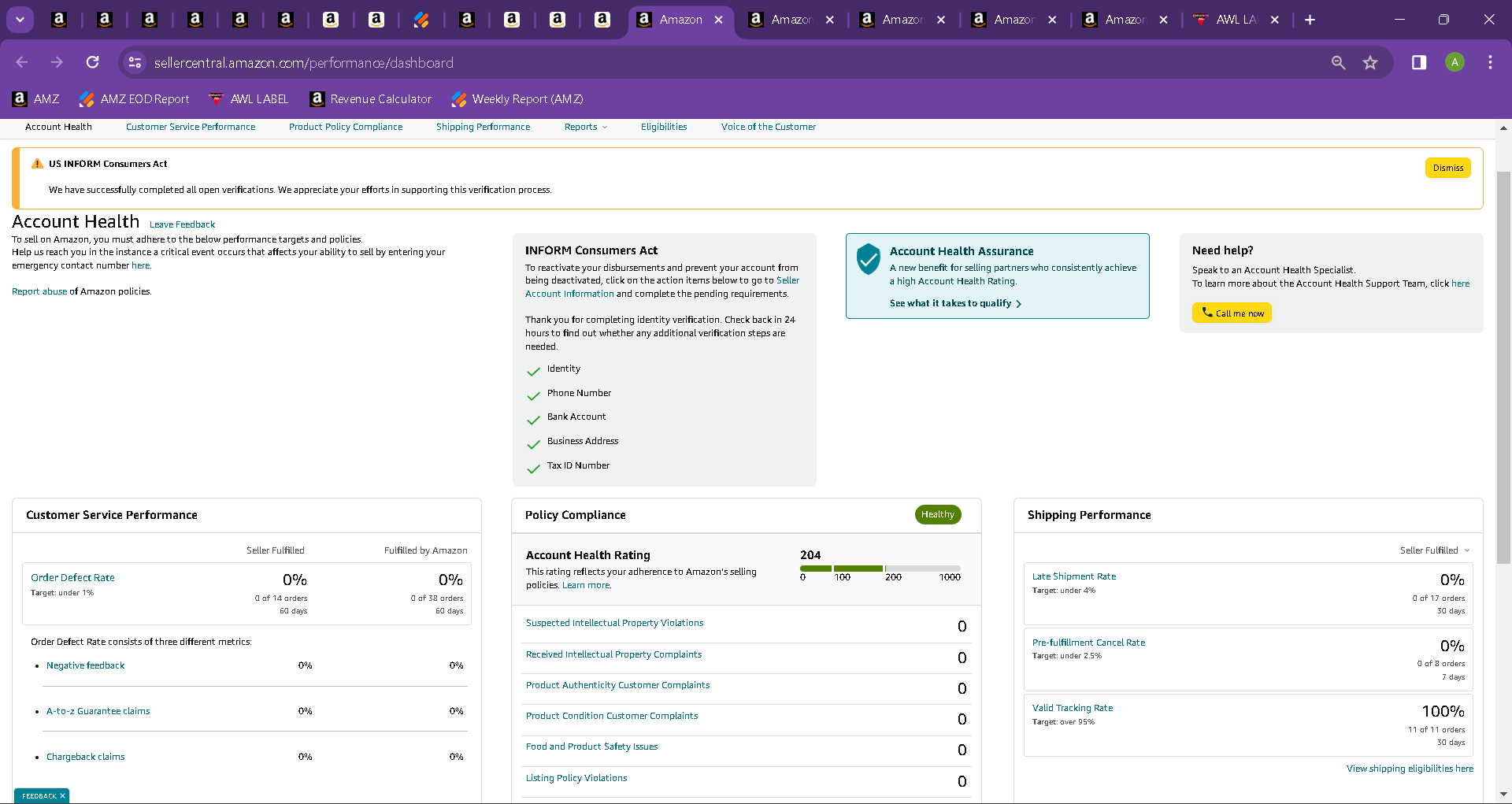Click the Healthy status badge

click(937, 514)
